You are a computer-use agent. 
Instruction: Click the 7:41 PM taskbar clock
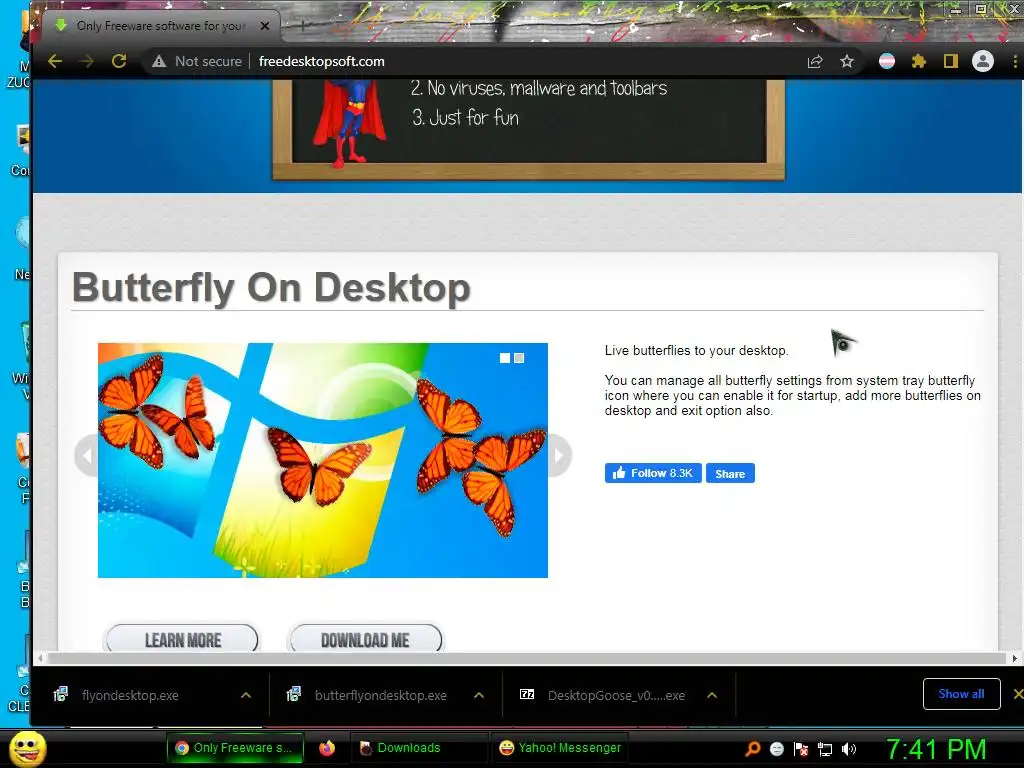coord(936,750)
